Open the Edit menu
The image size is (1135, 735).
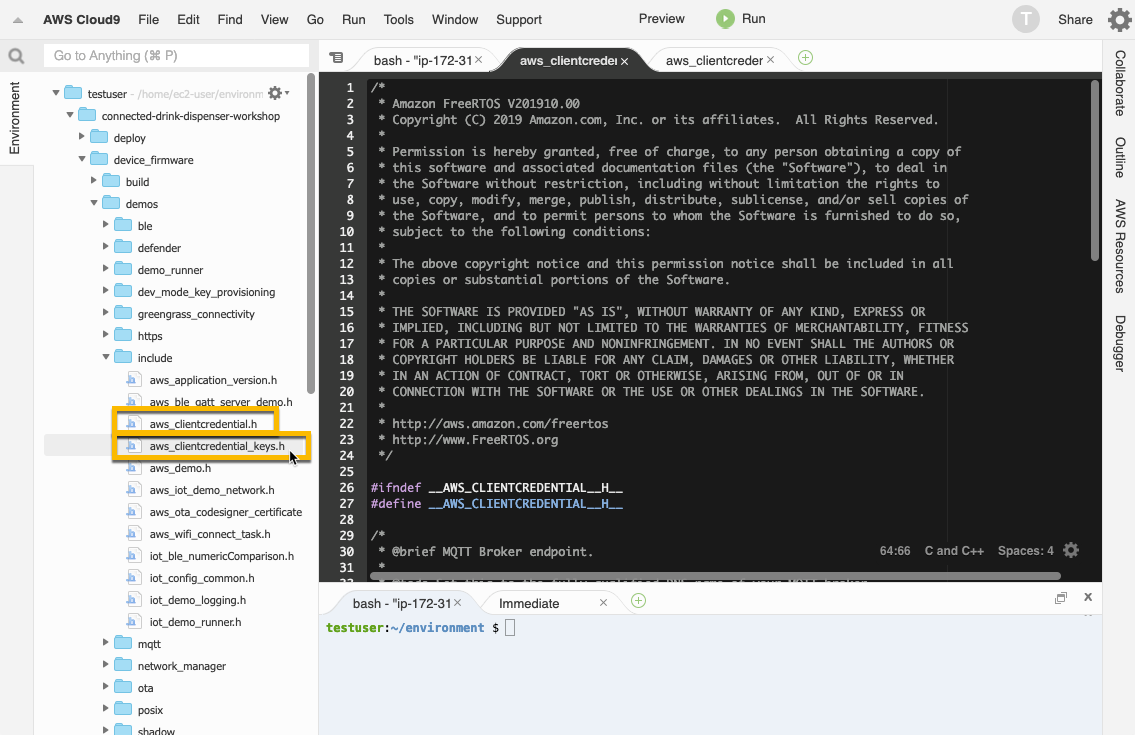(188, 20)
